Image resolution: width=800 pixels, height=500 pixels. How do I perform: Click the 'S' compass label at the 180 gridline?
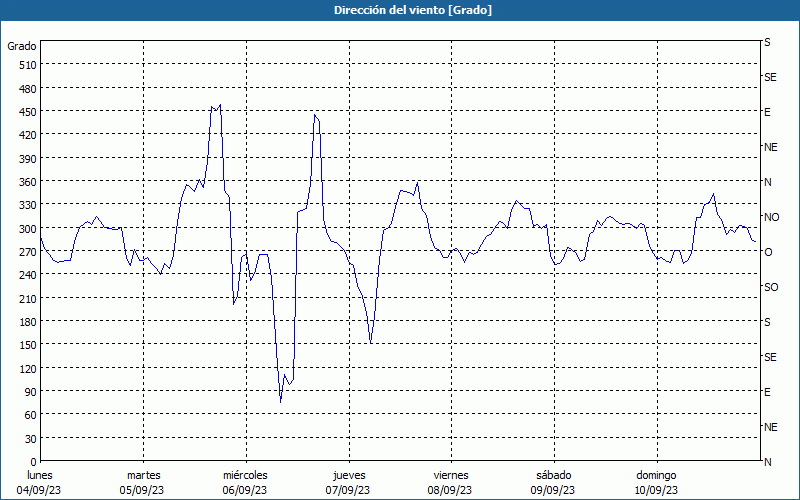767,322
